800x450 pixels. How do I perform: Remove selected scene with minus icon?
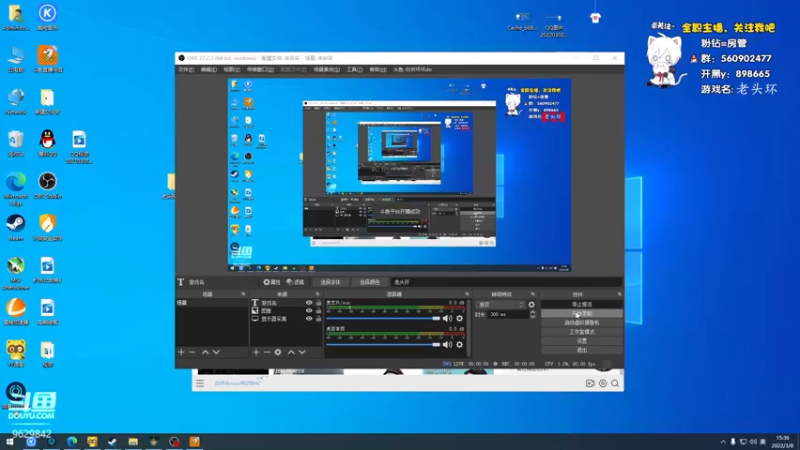[x=192, y=352]
